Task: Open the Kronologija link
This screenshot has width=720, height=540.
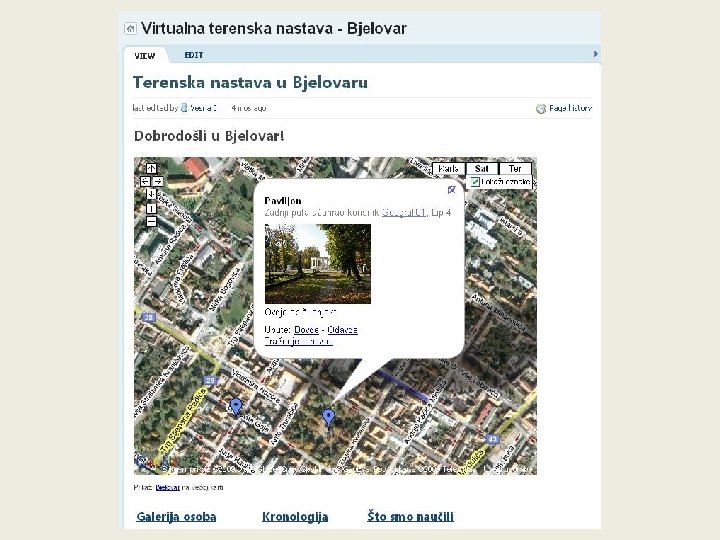Action: click(x=295, y=517)
